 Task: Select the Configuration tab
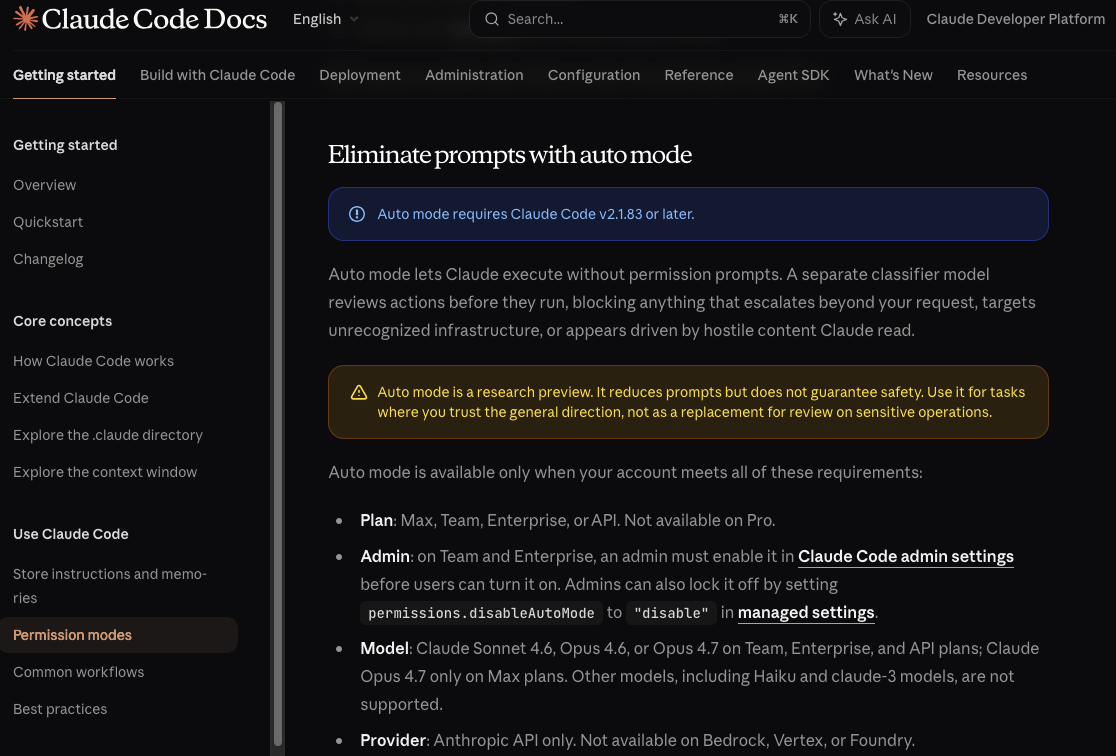(594, 75)
